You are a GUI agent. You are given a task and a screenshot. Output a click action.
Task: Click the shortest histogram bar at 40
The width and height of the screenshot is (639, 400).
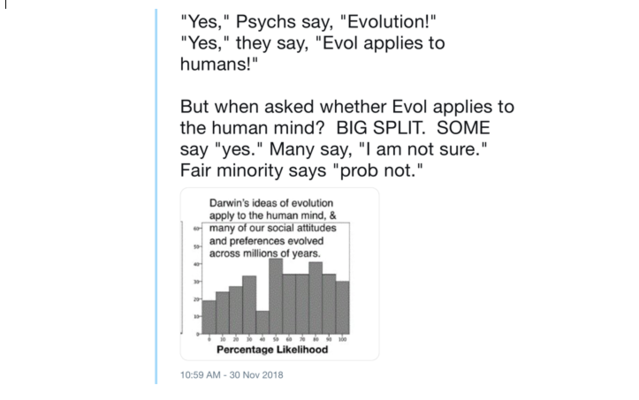coord(262,323)
